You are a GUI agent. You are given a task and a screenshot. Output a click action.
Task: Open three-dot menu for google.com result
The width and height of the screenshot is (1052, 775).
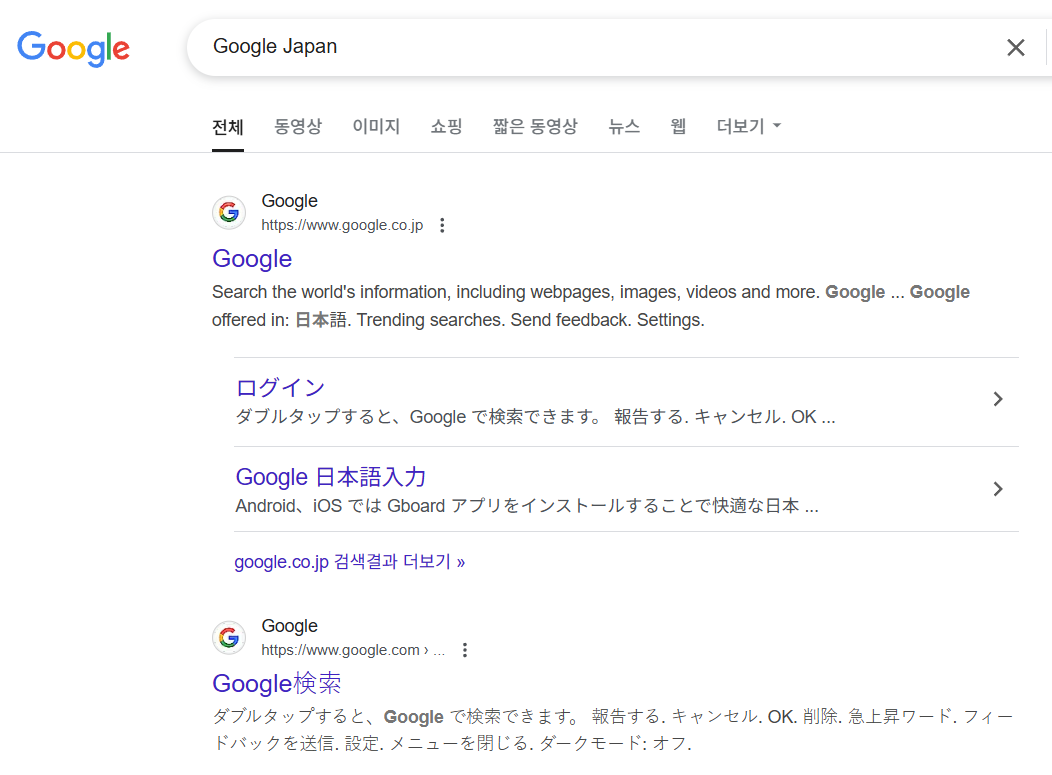(465, 650)
